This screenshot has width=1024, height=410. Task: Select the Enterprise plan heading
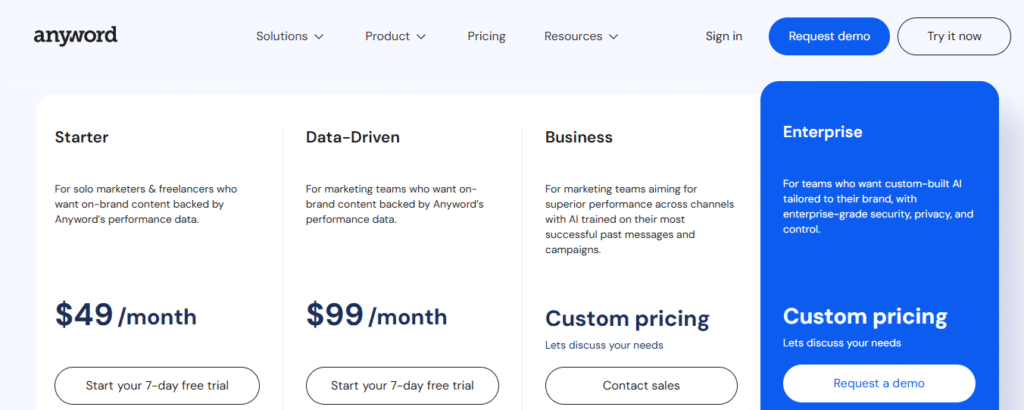822,132
